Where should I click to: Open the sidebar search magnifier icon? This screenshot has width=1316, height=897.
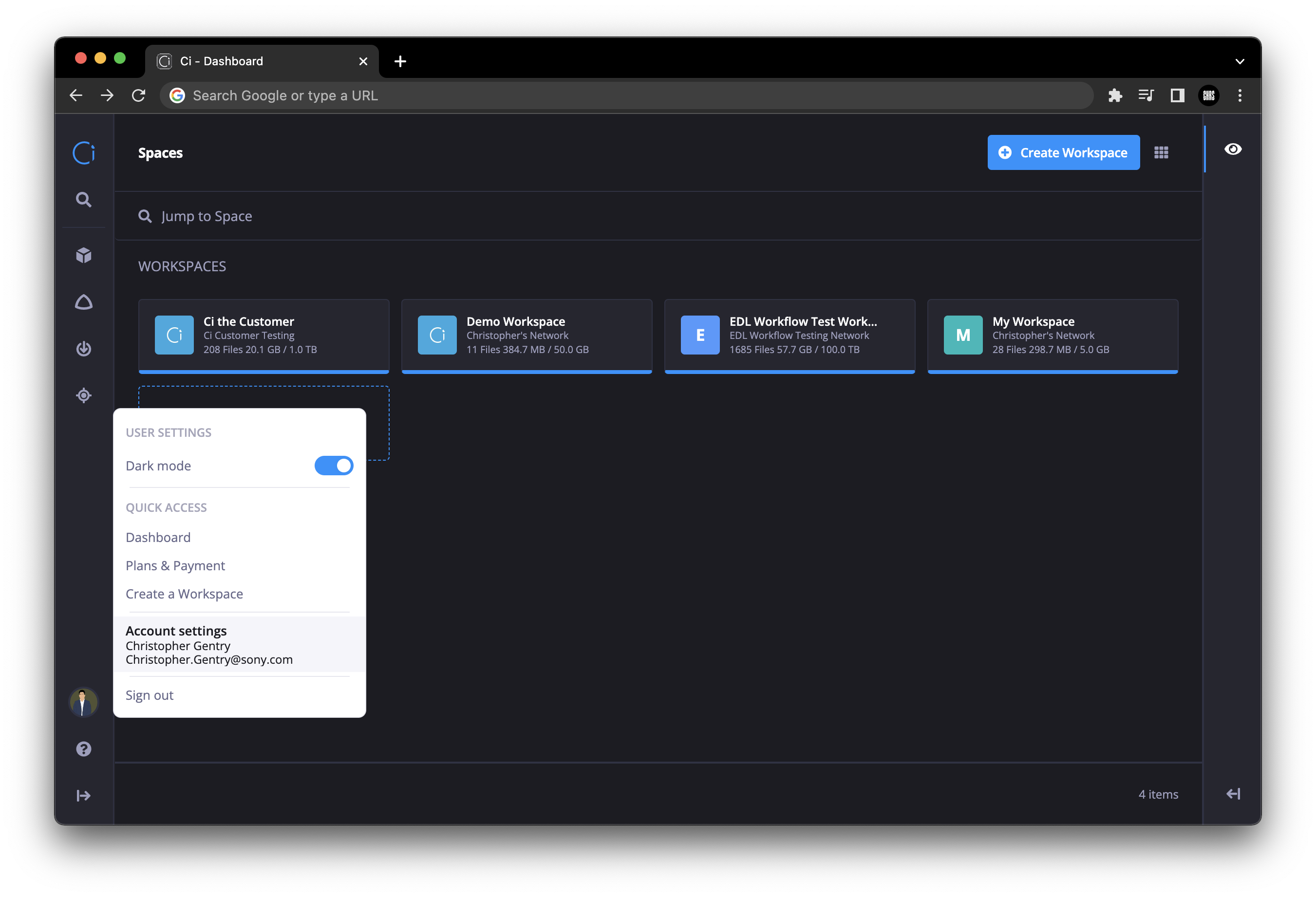(x=84, y=200)
